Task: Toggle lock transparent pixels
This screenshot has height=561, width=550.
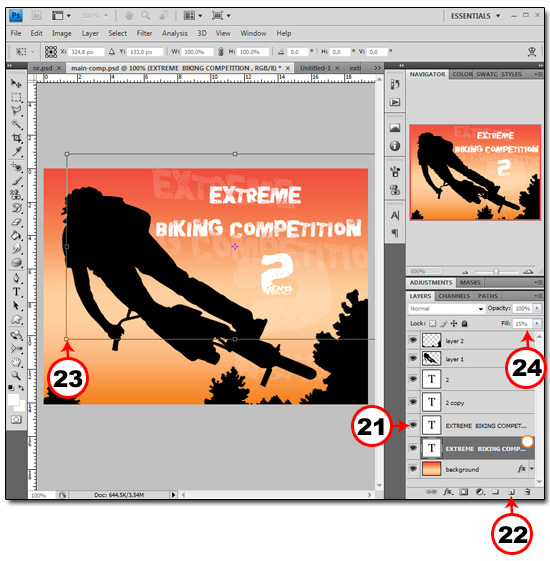Action: click(x=433, y=323)
